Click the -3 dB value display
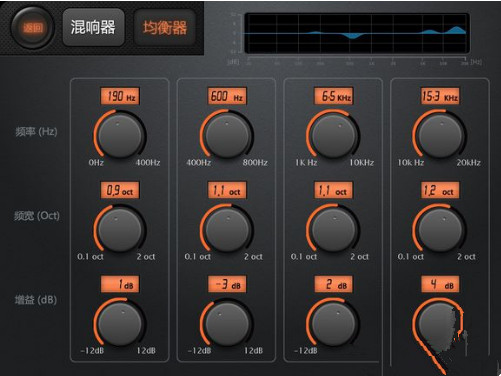 pos(227,284)
